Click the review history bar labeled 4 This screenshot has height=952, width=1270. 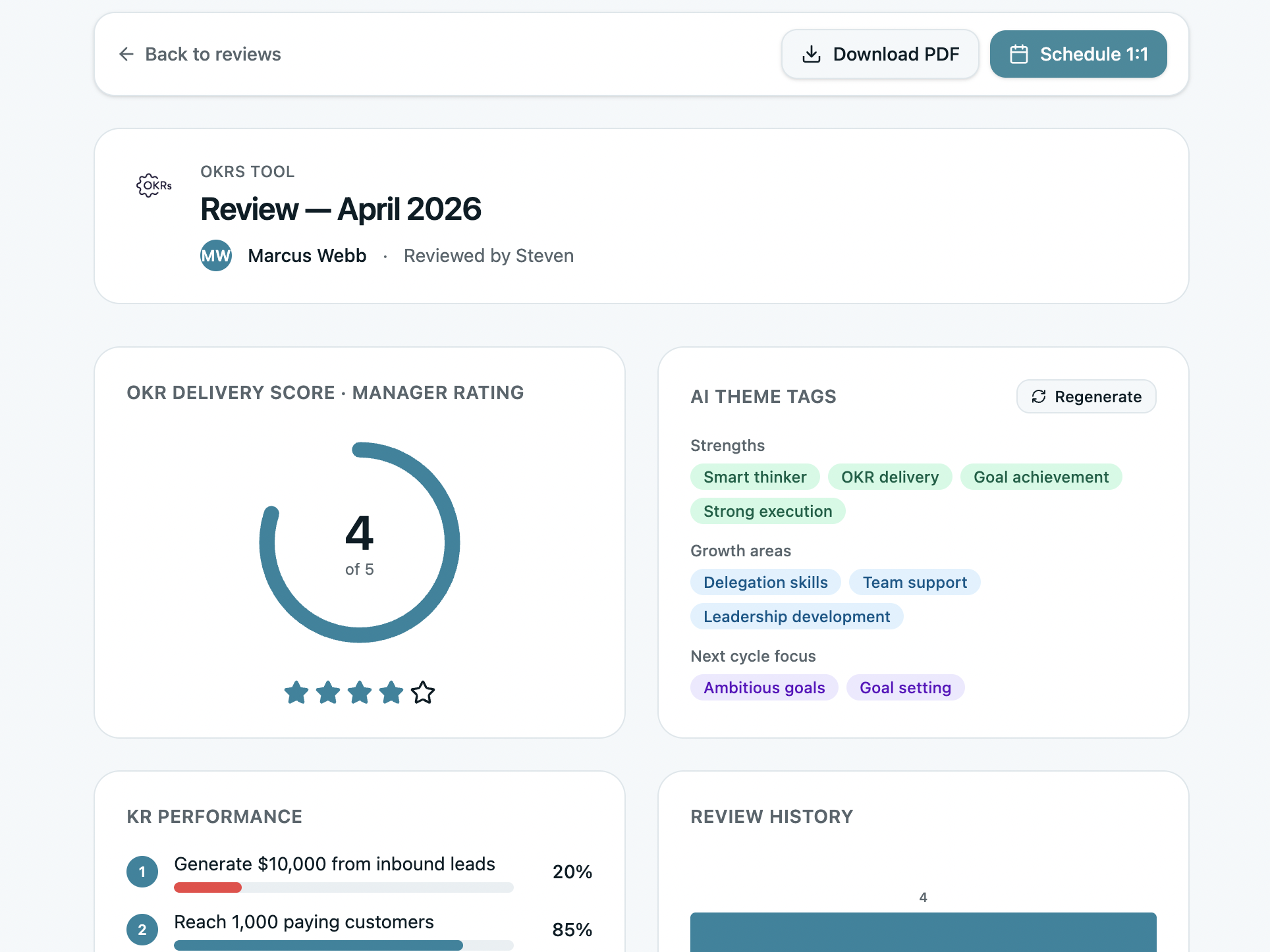click(x=924, y=932)
